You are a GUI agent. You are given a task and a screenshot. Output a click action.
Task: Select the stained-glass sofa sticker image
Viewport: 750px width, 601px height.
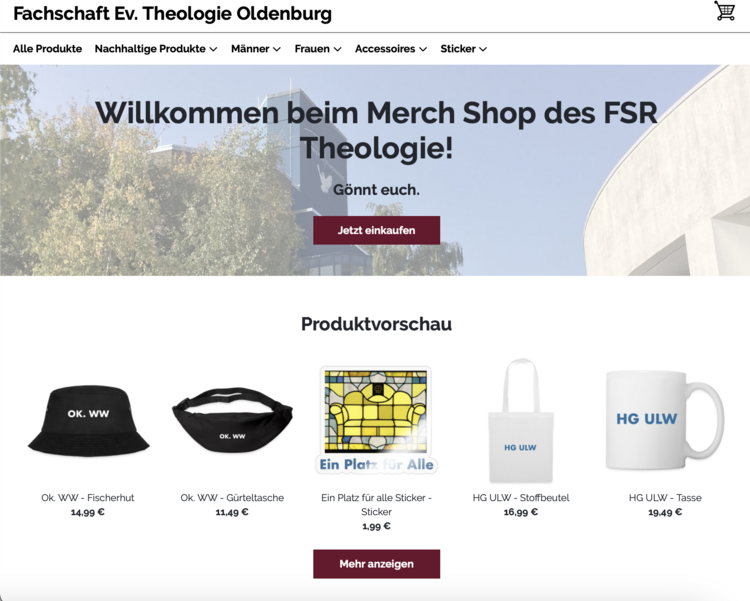[x=376, y=420]
